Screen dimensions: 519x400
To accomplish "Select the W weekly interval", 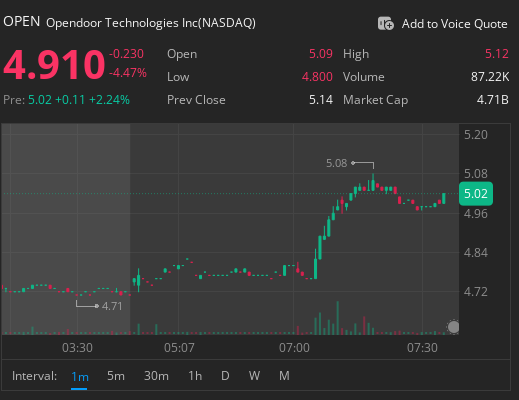I will [x=254, y=376].
